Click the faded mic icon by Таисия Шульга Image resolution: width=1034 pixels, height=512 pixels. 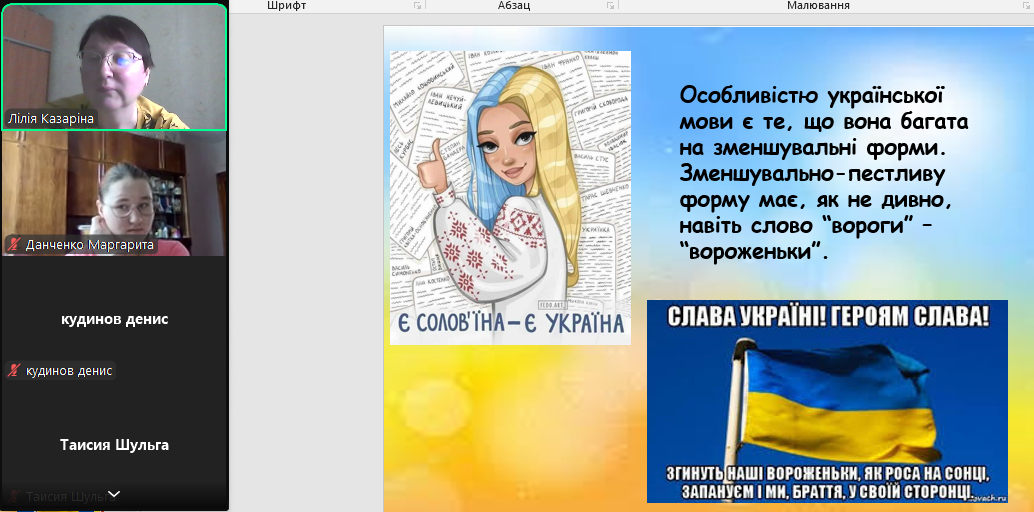click(14, 496)
